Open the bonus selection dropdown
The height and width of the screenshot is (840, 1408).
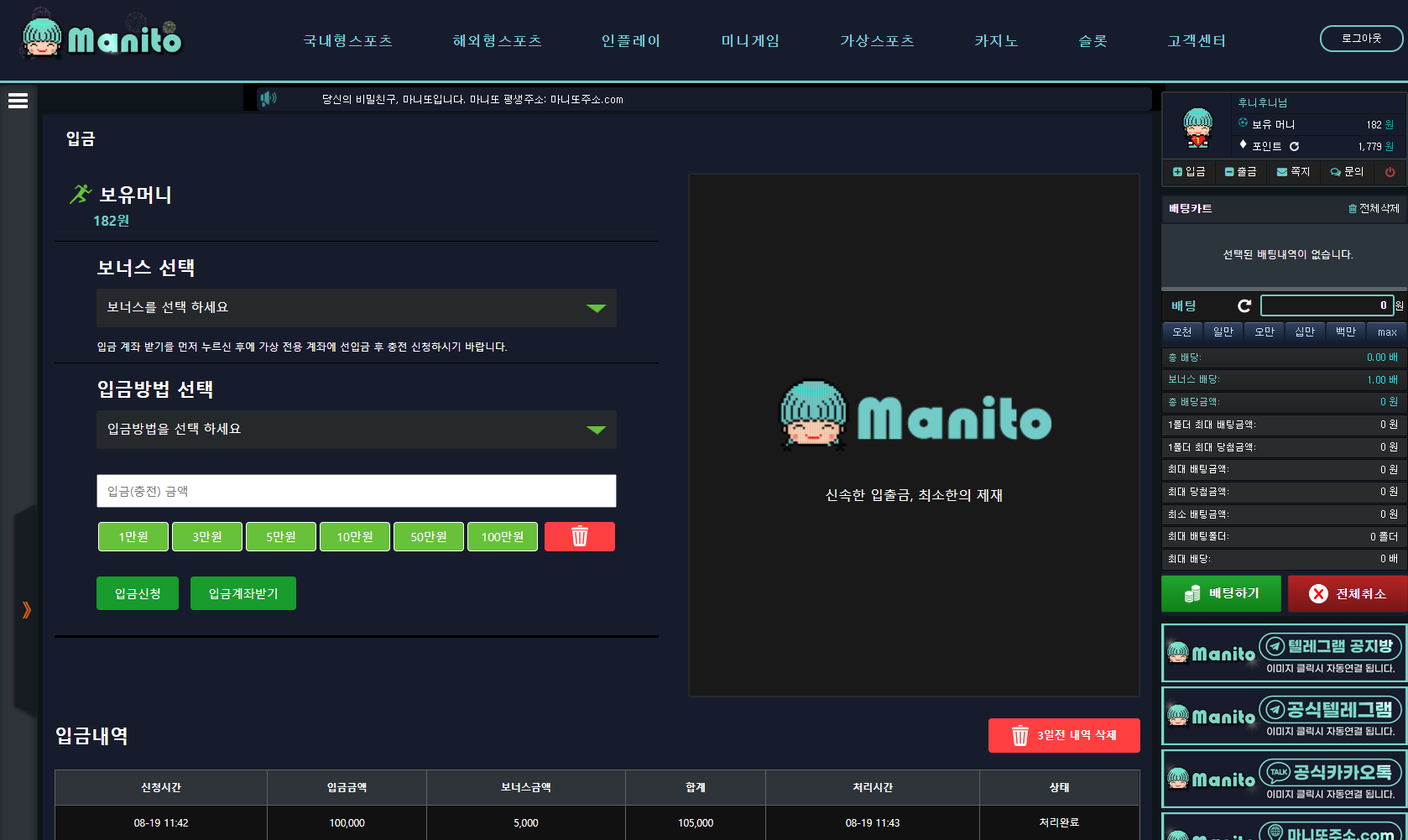coord(356,308)
